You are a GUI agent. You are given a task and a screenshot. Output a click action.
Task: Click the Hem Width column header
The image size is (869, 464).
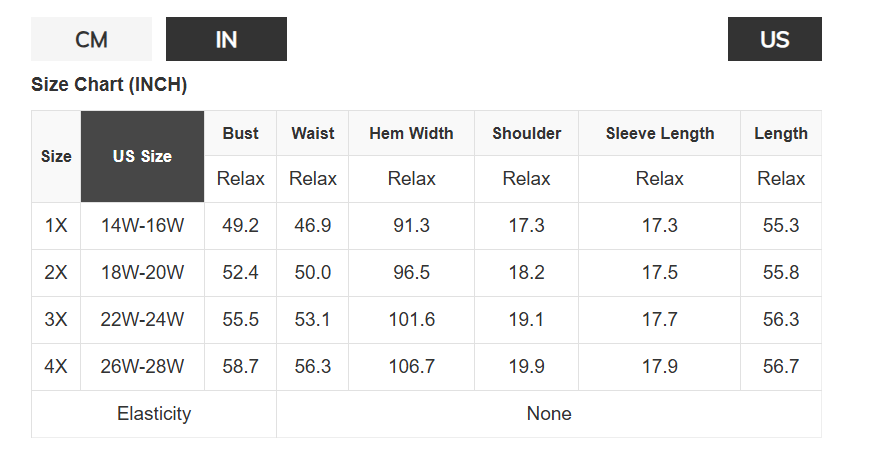click(411, 133)
